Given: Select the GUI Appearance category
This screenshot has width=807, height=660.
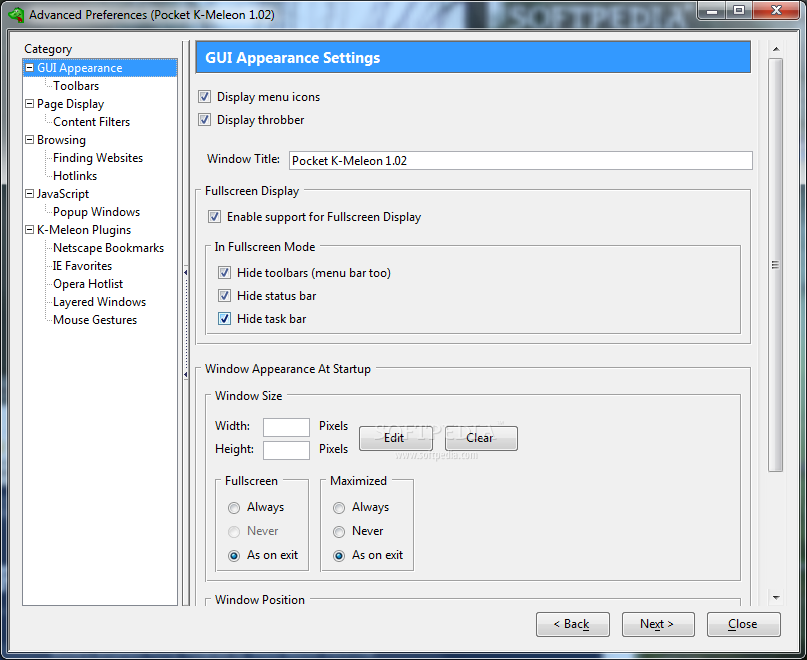Looking at the screenshot, I should (80, 68).
